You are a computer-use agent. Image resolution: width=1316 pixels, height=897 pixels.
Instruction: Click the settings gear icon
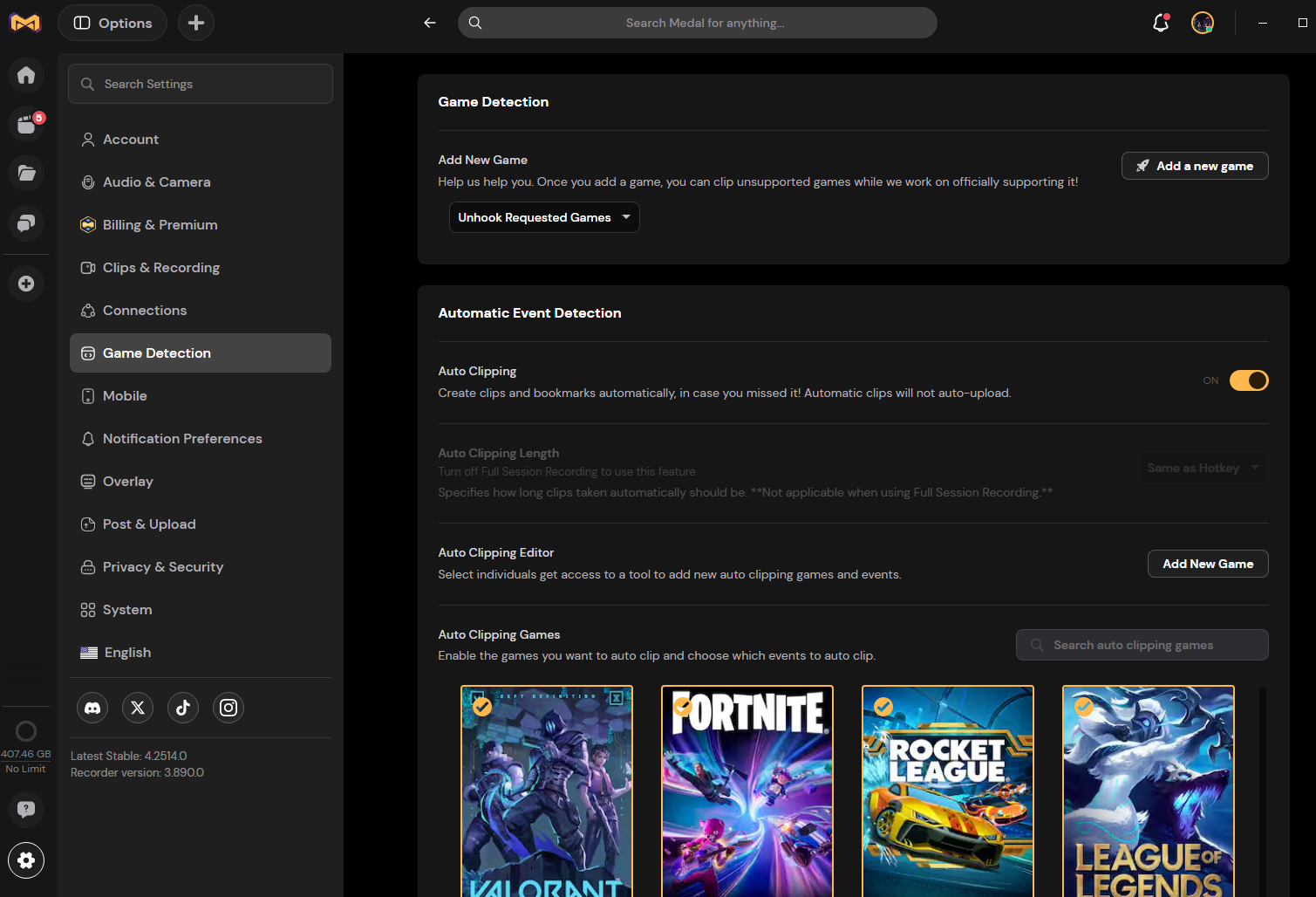(x=26, y=860)
